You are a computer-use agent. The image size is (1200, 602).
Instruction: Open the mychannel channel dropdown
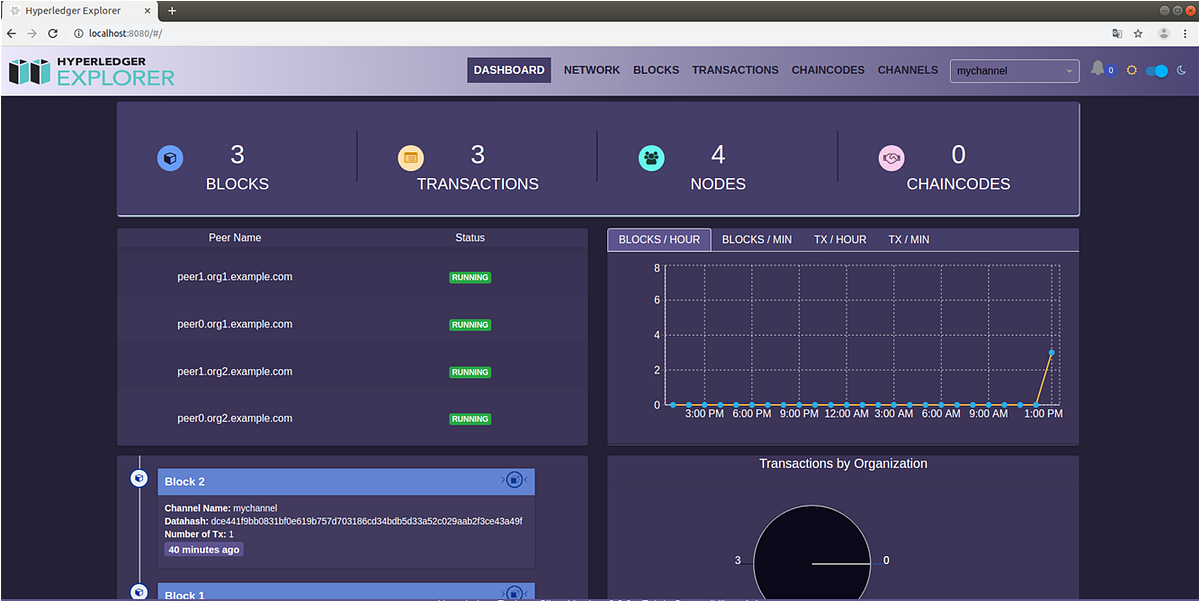(x=1013, y=70)
